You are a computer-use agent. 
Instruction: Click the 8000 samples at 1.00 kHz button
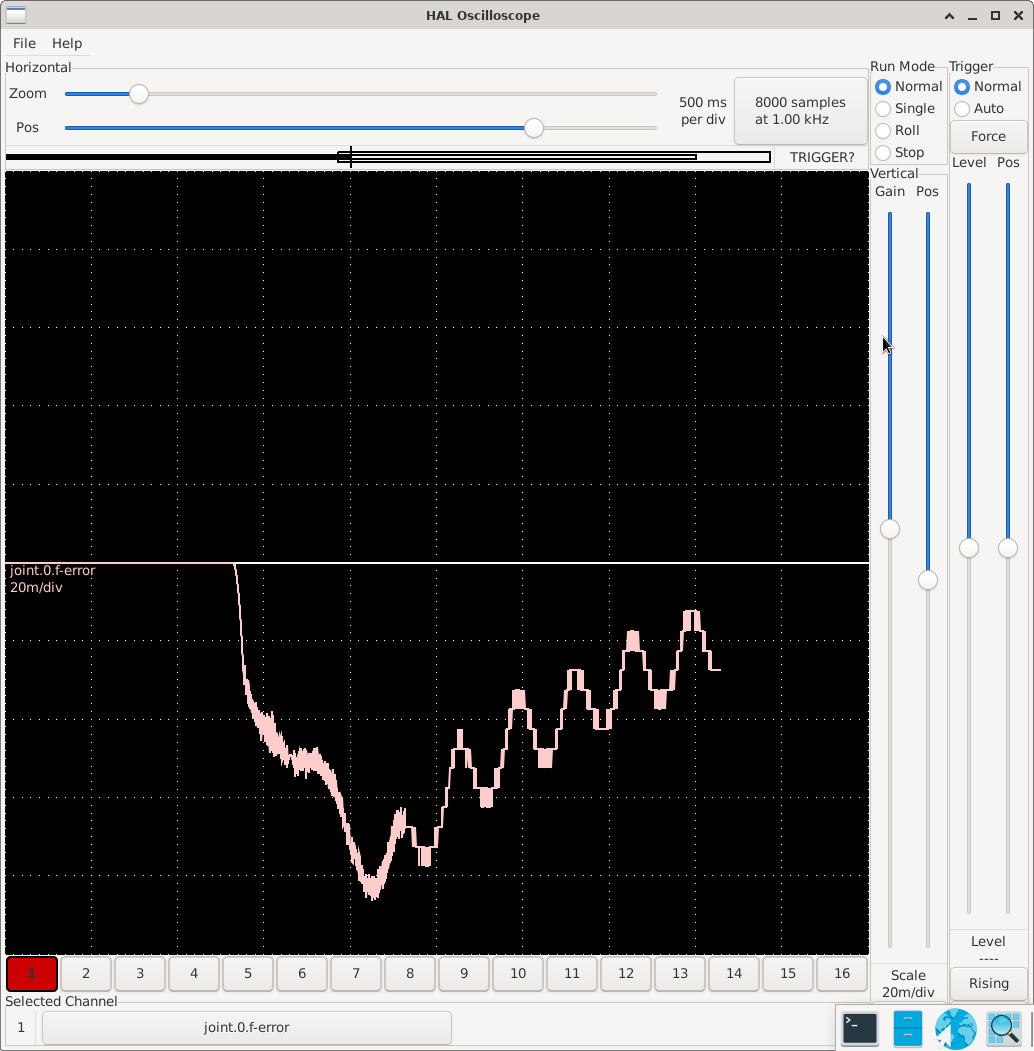point(800,111)
